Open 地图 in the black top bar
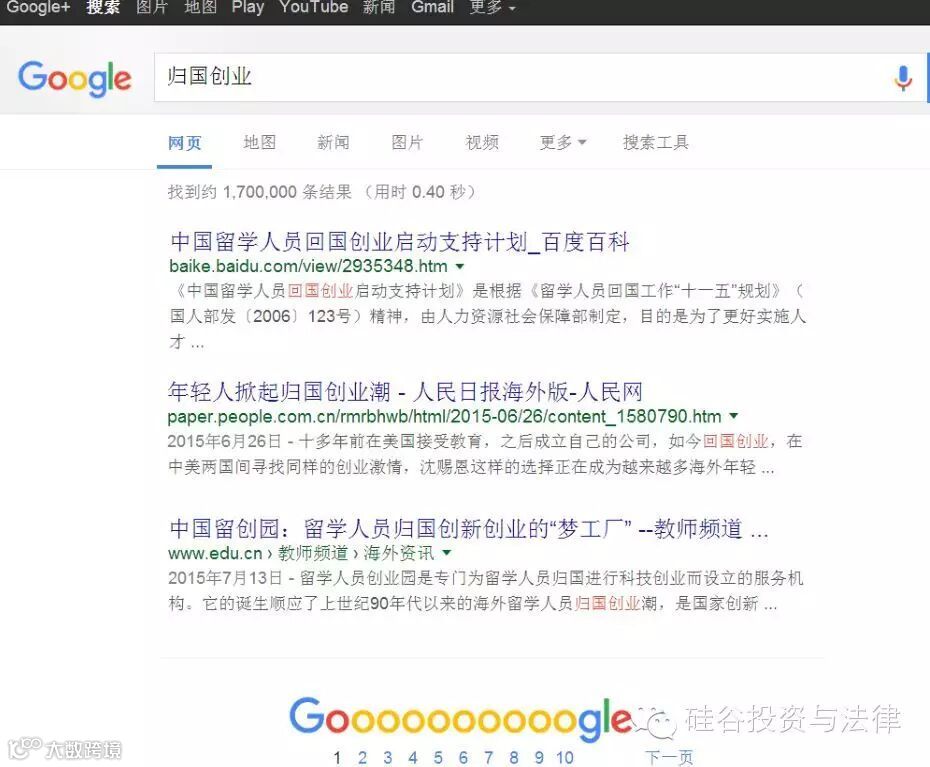 [x=200, y=8]
